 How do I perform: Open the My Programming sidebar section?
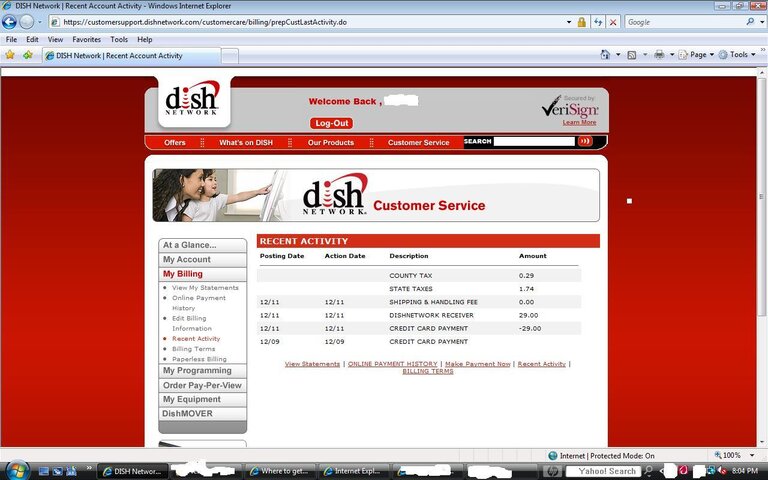click(202, 371)
